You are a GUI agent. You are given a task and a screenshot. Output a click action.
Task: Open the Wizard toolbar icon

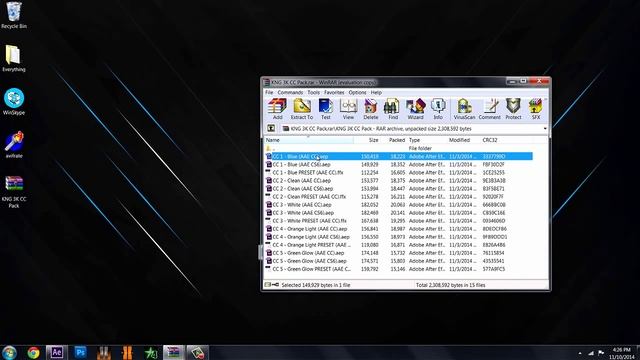[416, 109]
